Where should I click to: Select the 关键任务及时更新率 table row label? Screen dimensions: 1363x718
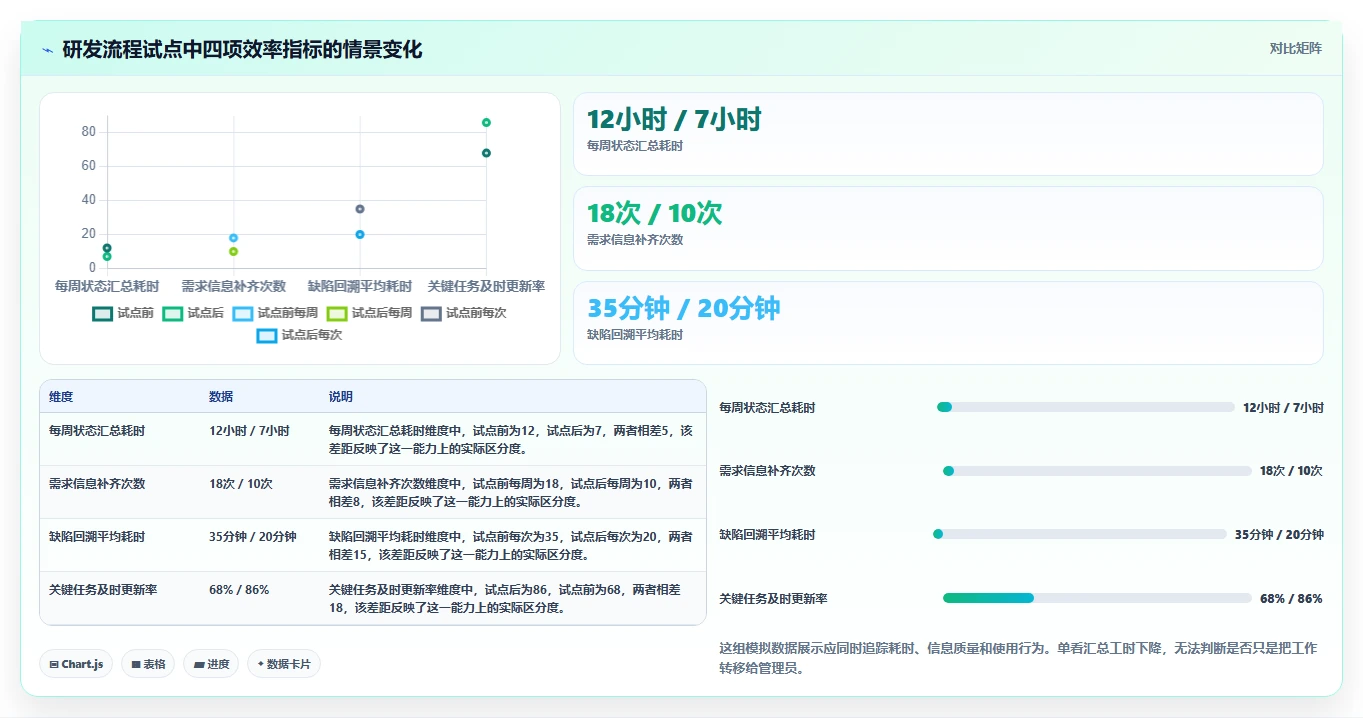pyautogui.click(x=103, y=590)
